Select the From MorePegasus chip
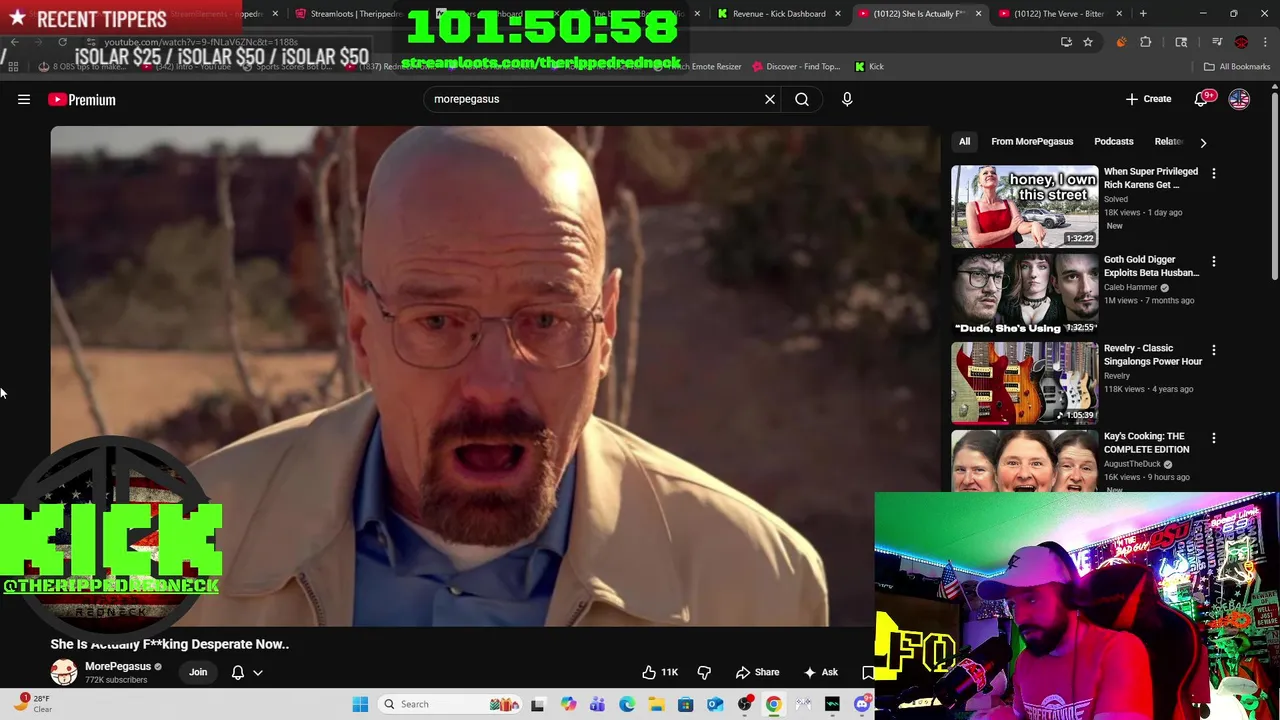The width and height of the screenshot is (1280, 720). tap(1032, 141)
